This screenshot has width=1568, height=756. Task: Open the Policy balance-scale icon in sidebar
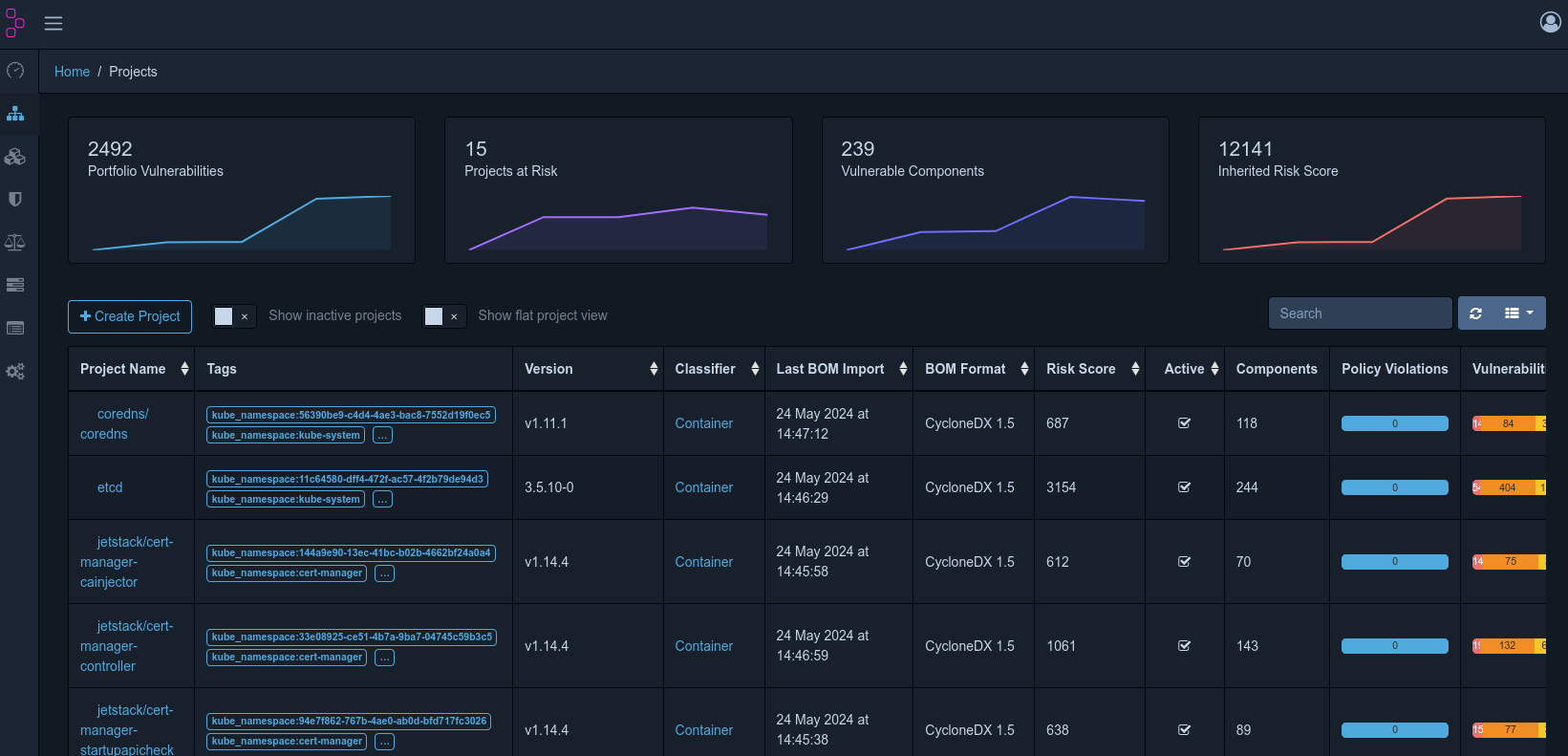(15, 243)
